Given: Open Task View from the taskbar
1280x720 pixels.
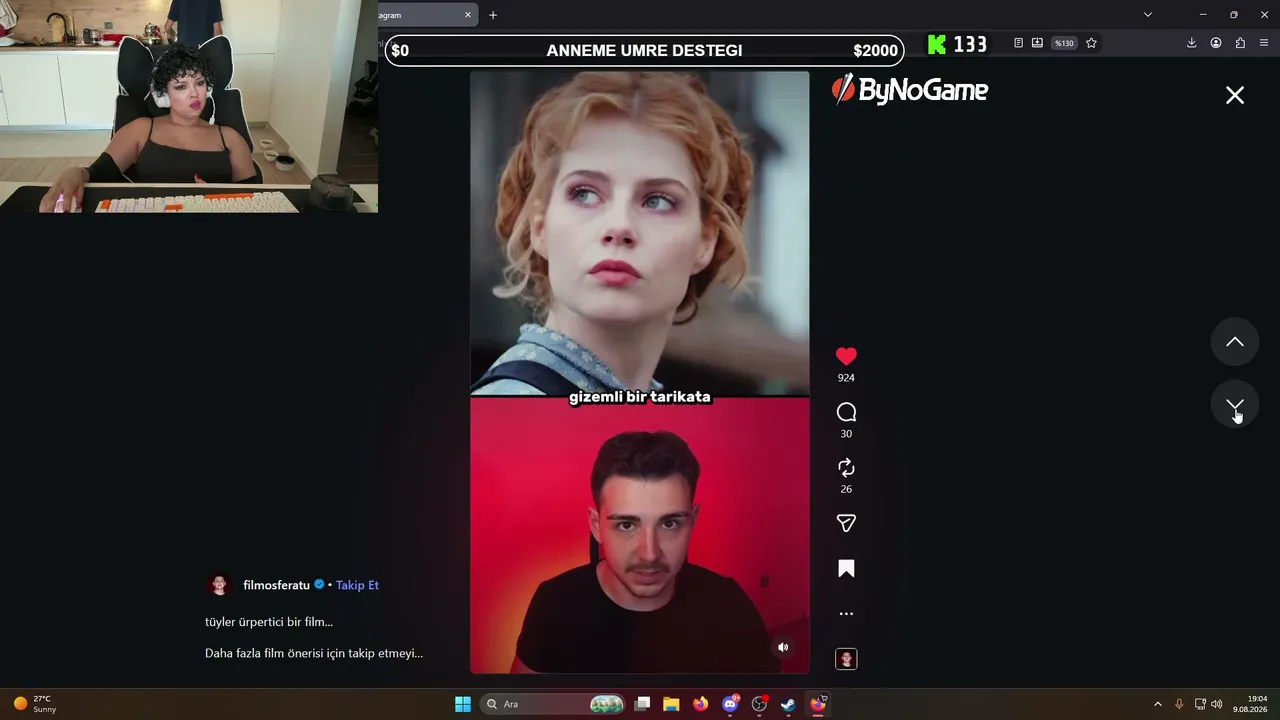Looking at the screenshot, I should pos(643,704).
